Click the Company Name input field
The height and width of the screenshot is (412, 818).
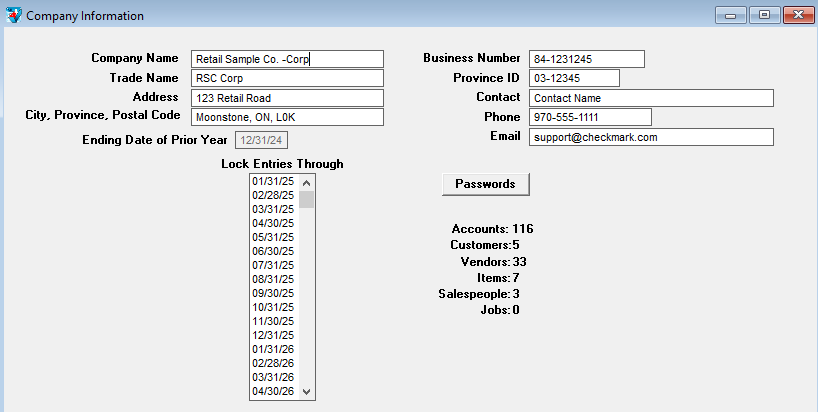point(287,59)
